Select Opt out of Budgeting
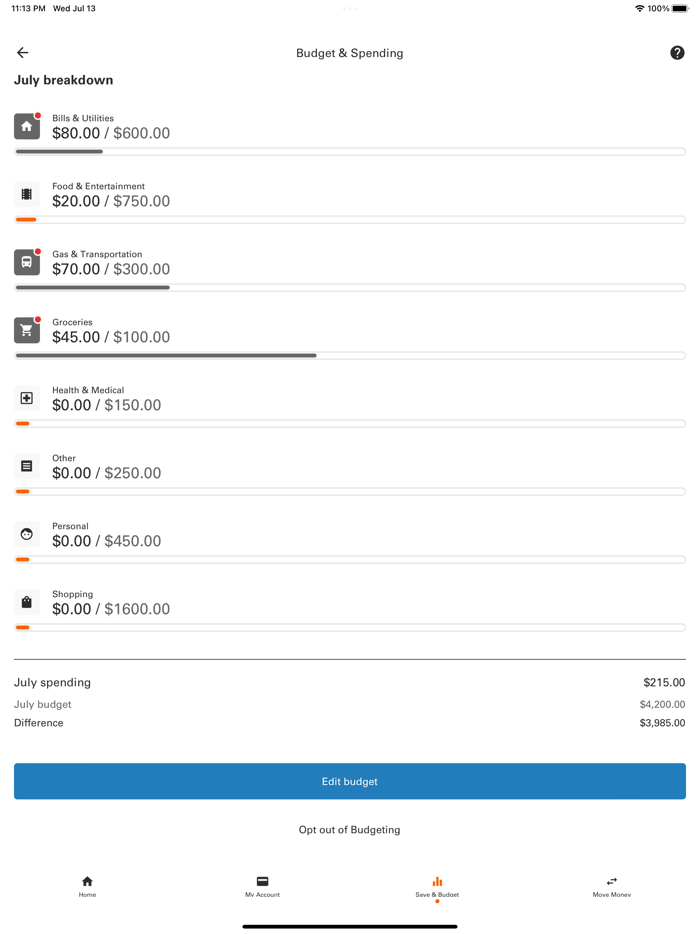 coord(349,829)
